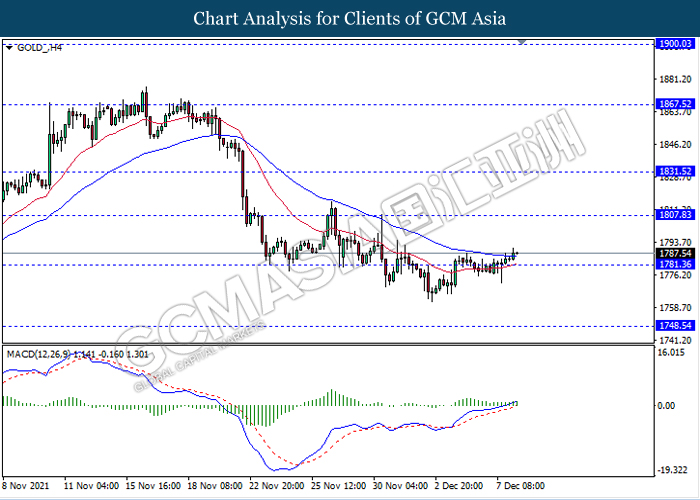Click the -19.322 MACD scale value

[x=674, y=471]
